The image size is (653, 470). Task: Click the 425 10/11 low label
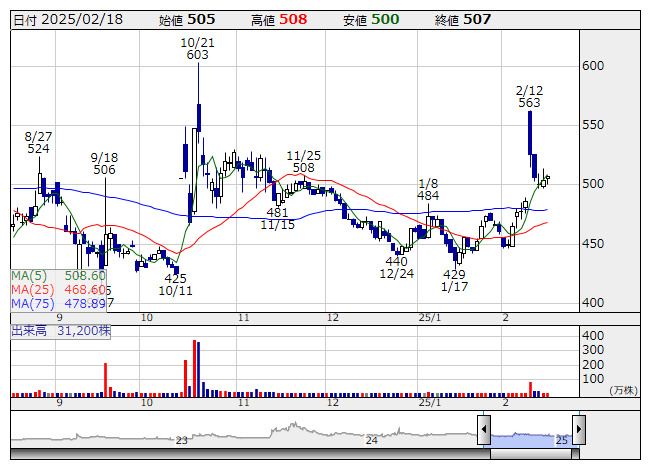coord(175,285)
